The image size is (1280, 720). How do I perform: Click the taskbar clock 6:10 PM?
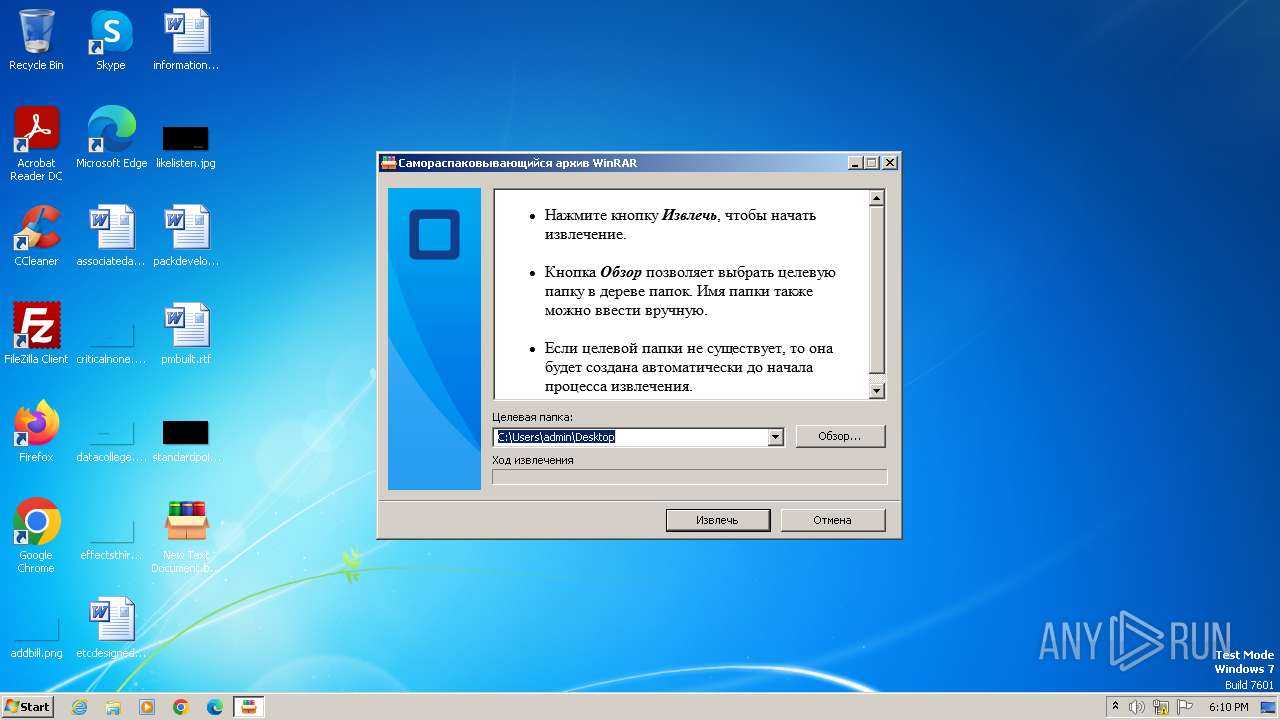click(1229, 707)
